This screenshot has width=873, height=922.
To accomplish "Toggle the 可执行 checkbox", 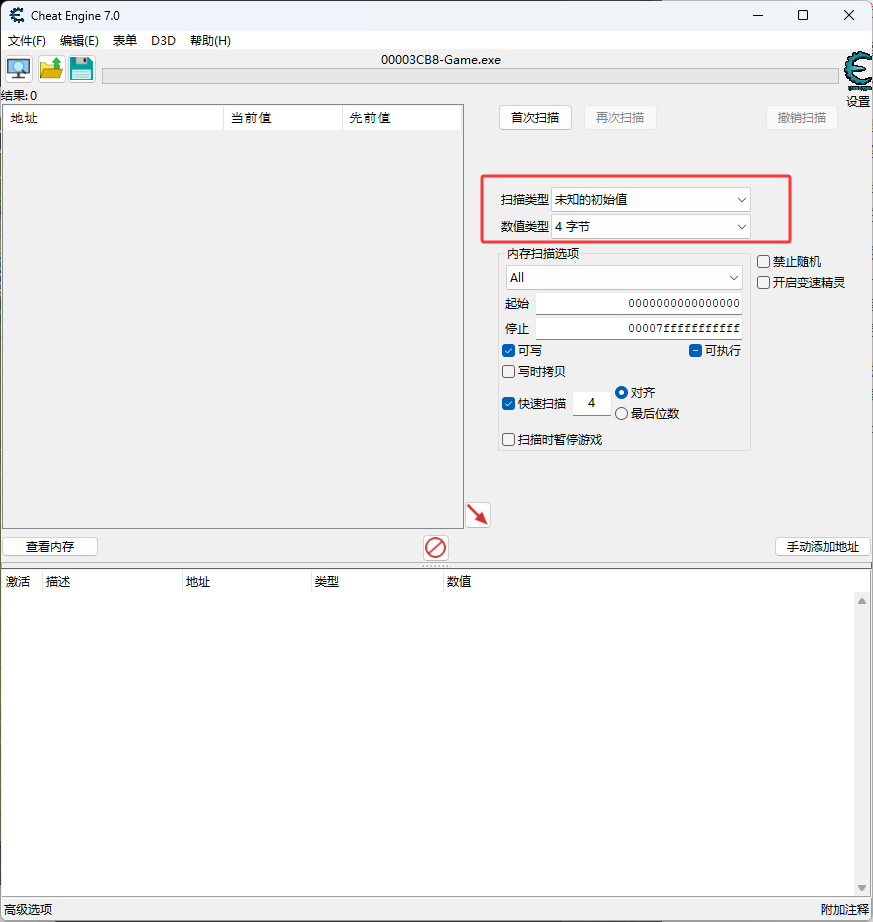I will coord(695,351).
